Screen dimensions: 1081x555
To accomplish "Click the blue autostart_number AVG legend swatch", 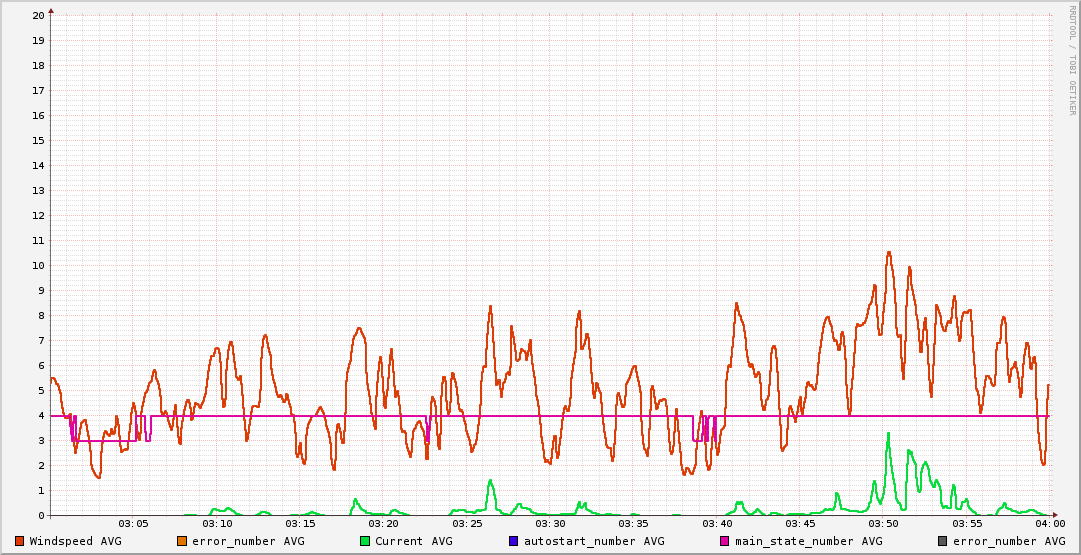I will click(x=514, y=541).
